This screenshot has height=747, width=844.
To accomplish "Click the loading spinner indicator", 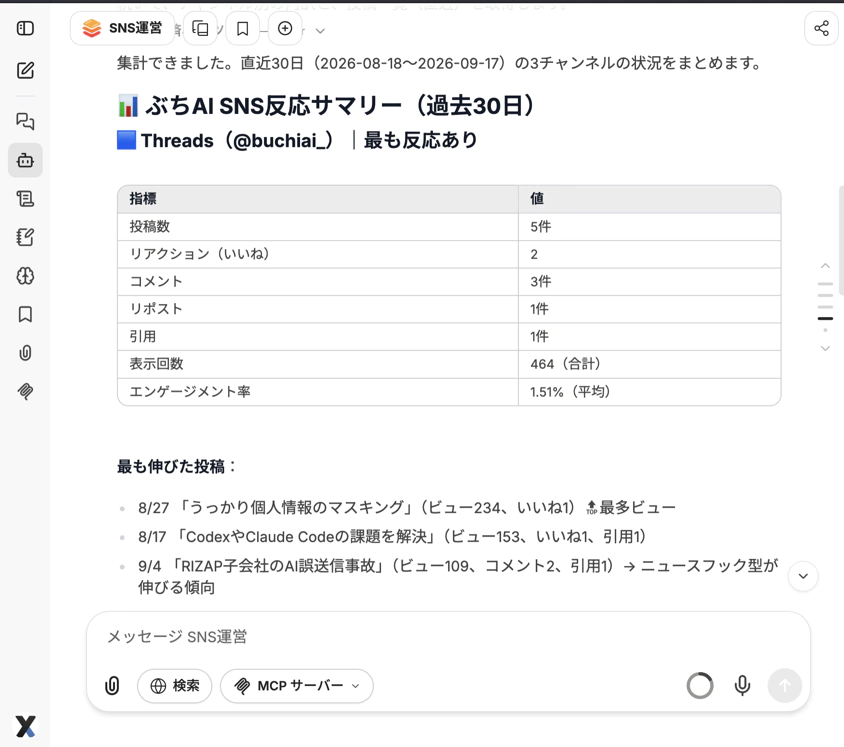I will (700, 686).
